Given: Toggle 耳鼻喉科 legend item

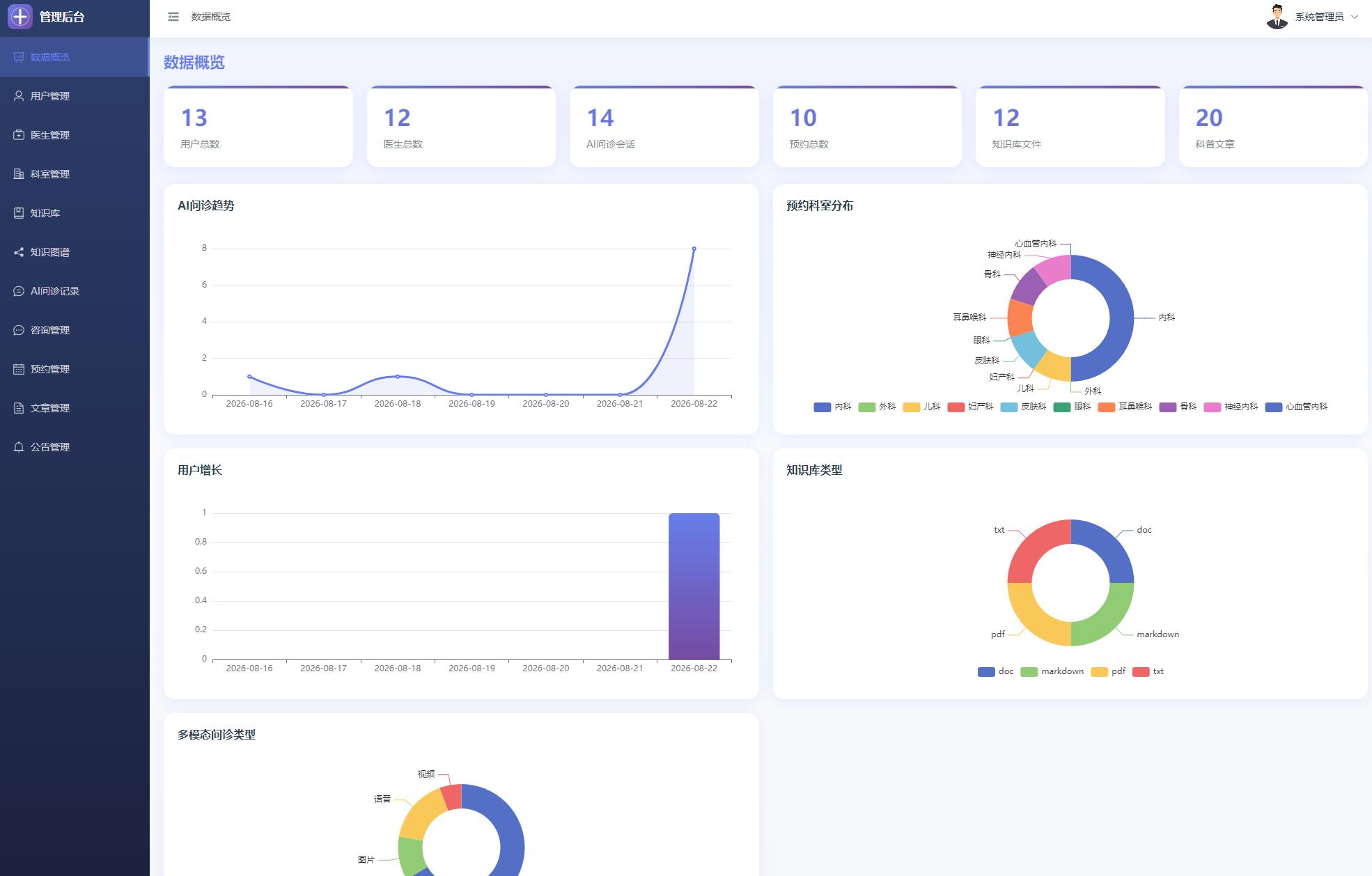Looking at the screenshot, I should (1125, 407).
